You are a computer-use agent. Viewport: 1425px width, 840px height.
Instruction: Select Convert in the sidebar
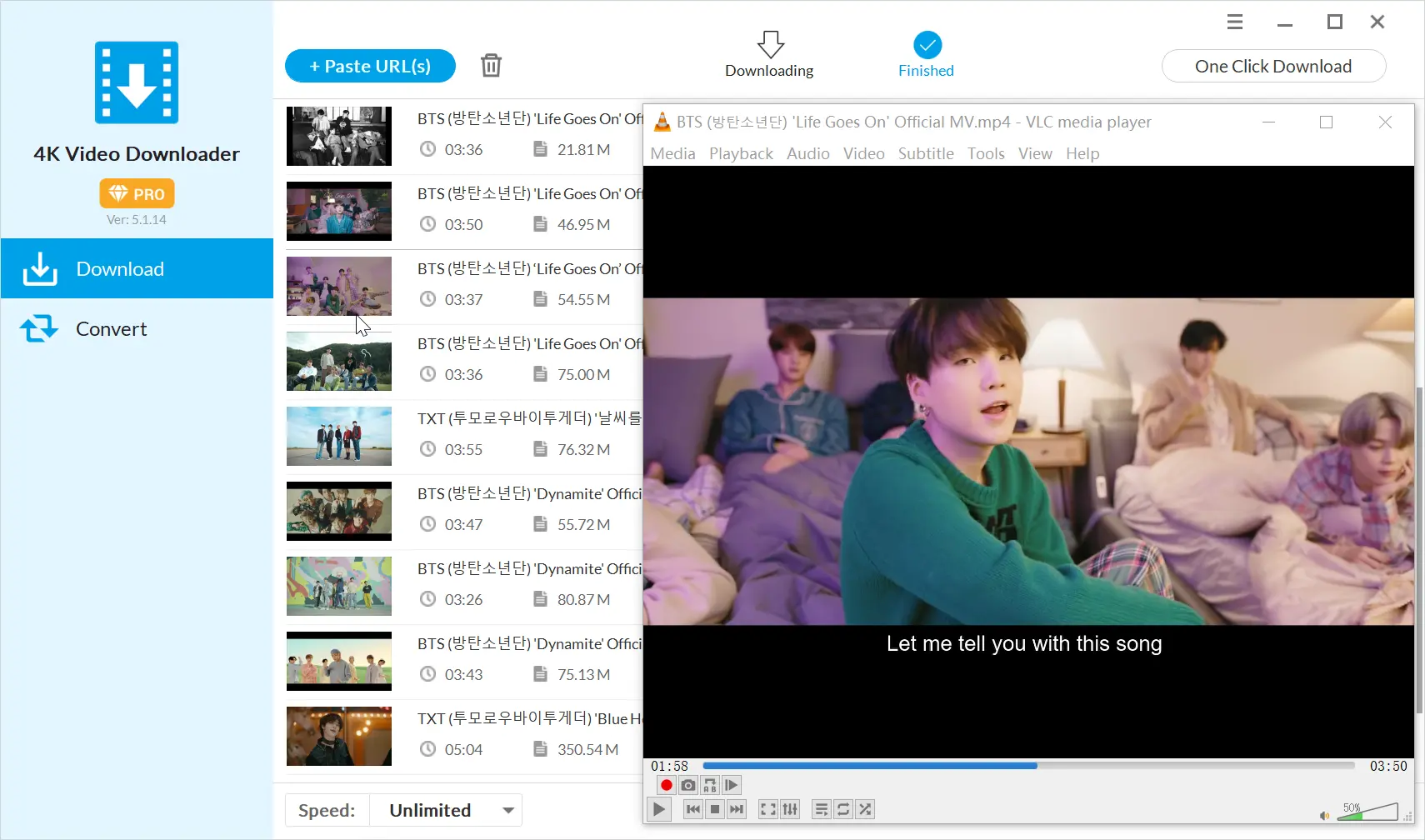click(x=137, y=328)
